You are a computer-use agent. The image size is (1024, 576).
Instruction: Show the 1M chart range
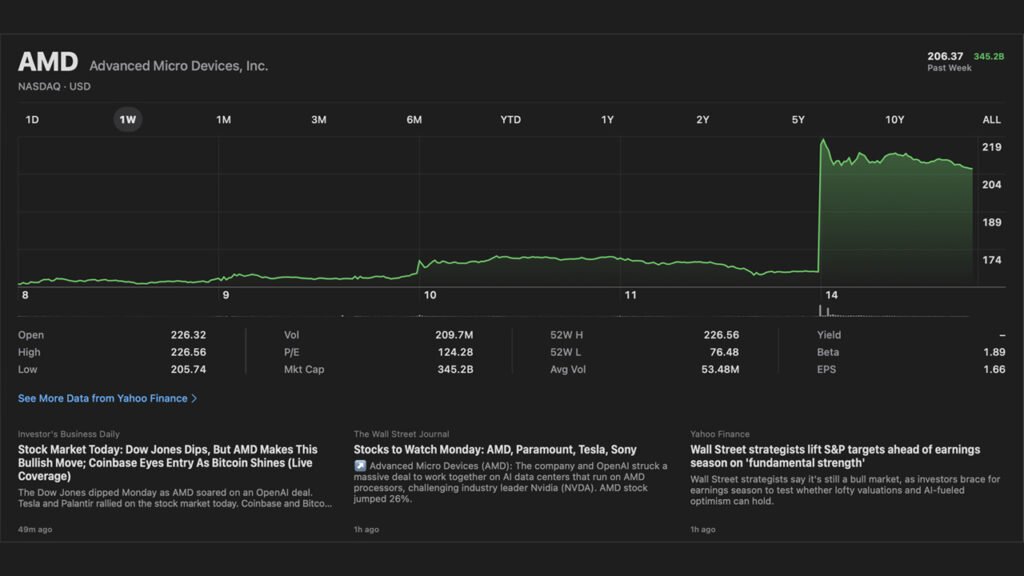(223, 120)
